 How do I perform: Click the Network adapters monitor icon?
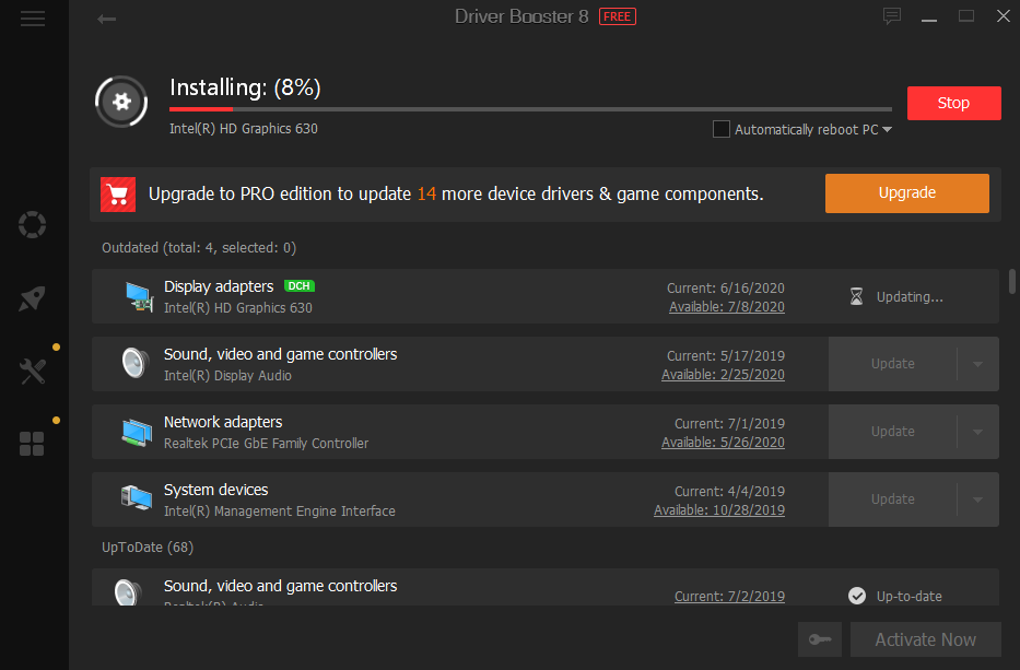[137, 433]
